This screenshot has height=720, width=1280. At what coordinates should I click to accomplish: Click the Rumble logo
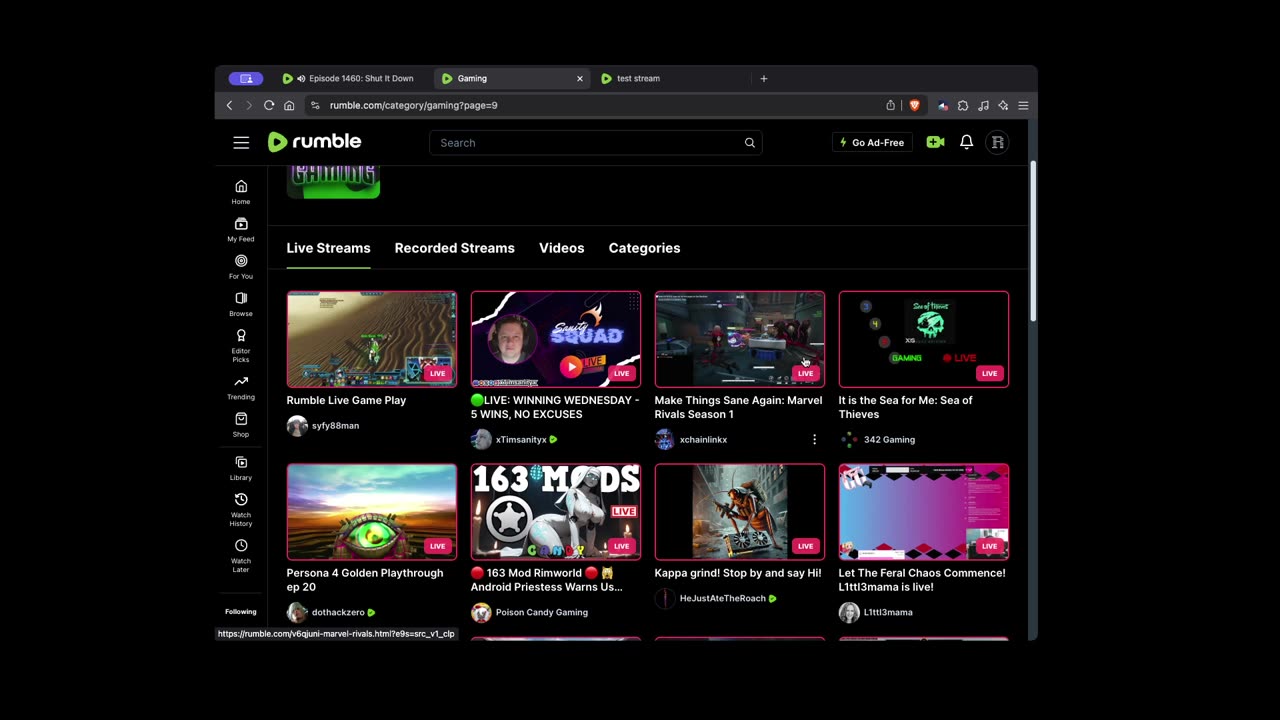(315, 142)
